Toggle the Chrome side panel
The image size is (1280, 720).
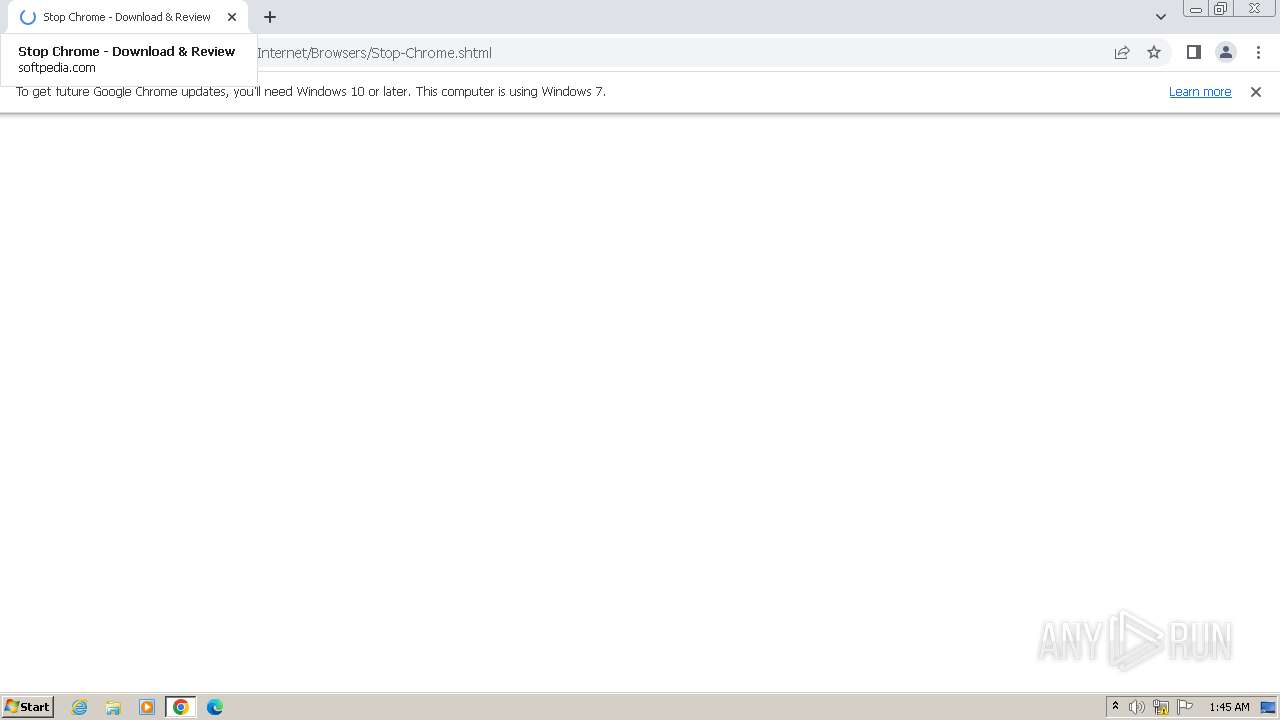[1193, 53]
